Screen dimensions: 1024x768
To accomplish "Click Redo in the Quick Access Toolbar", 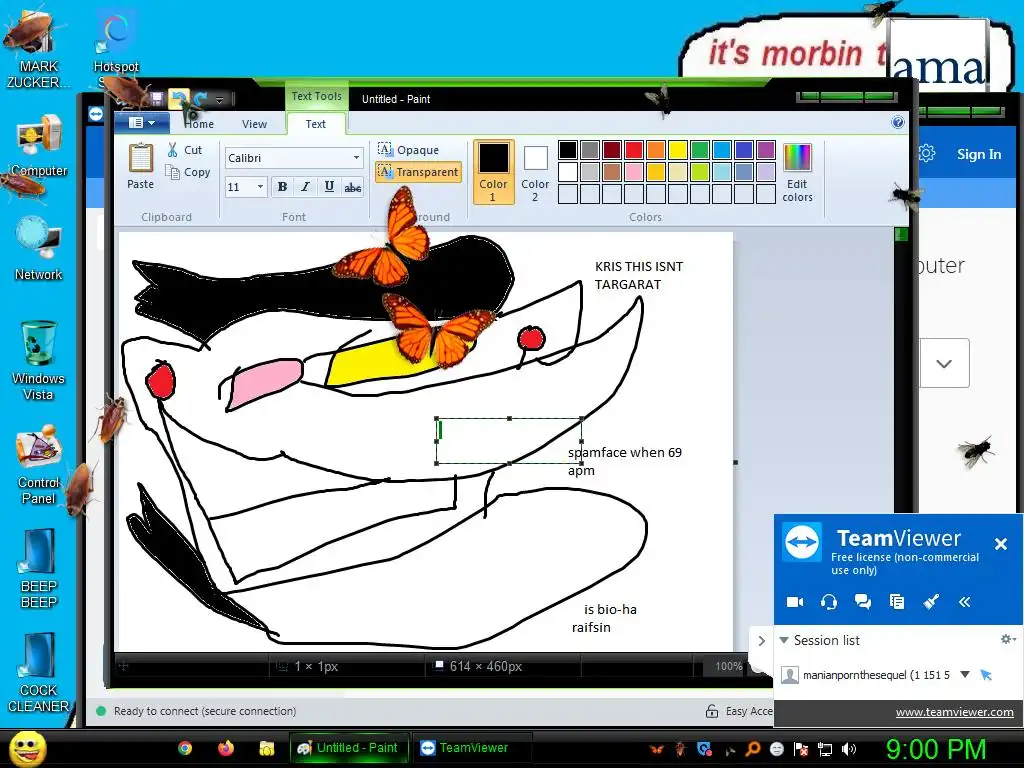I will tap(200, 99).
